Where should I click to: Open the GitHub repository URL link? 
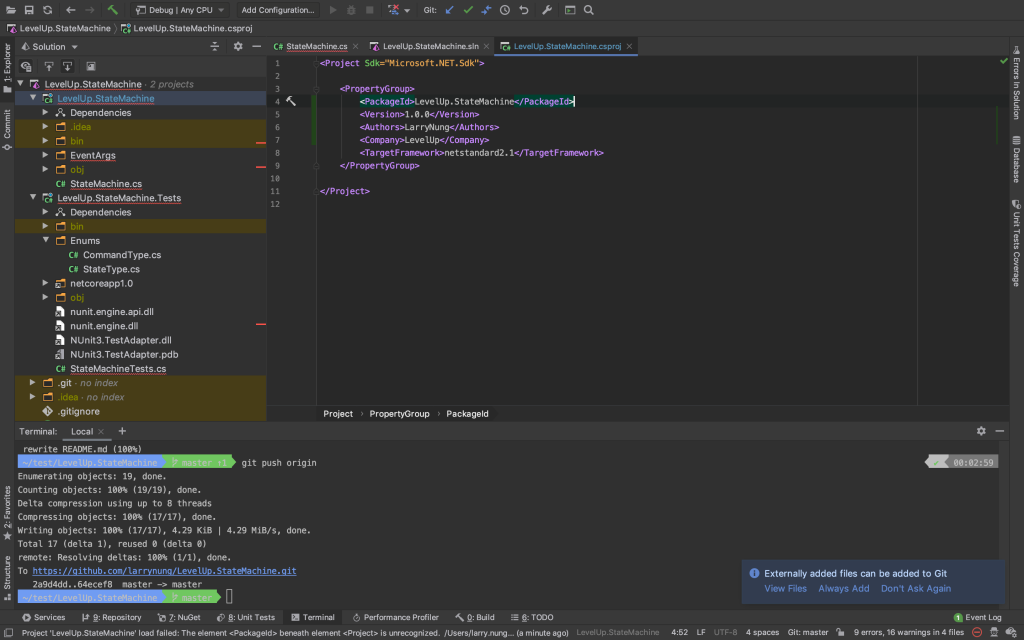click(164, 571)
